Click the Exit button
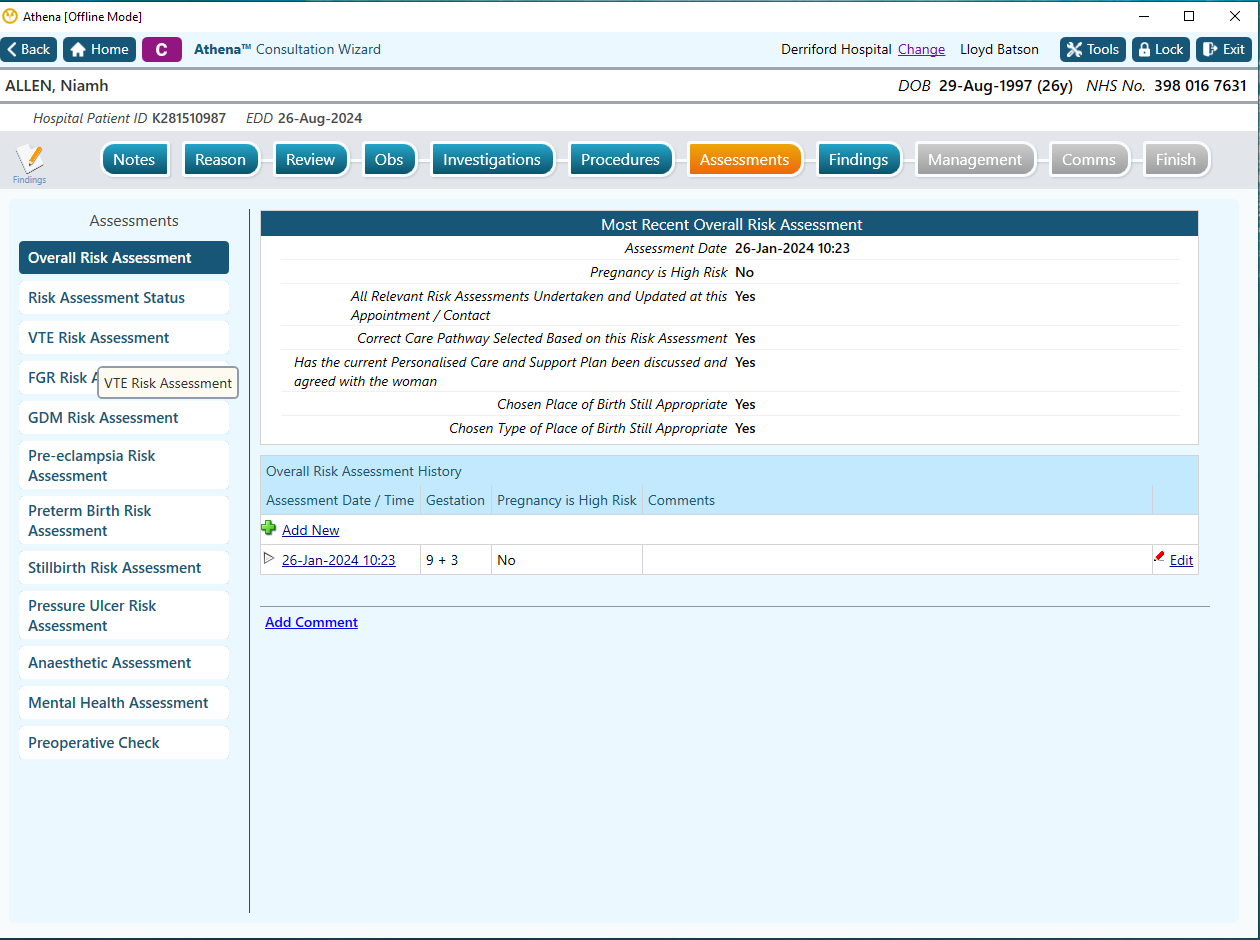The image size is (1260, 940). click(1224, 49)
